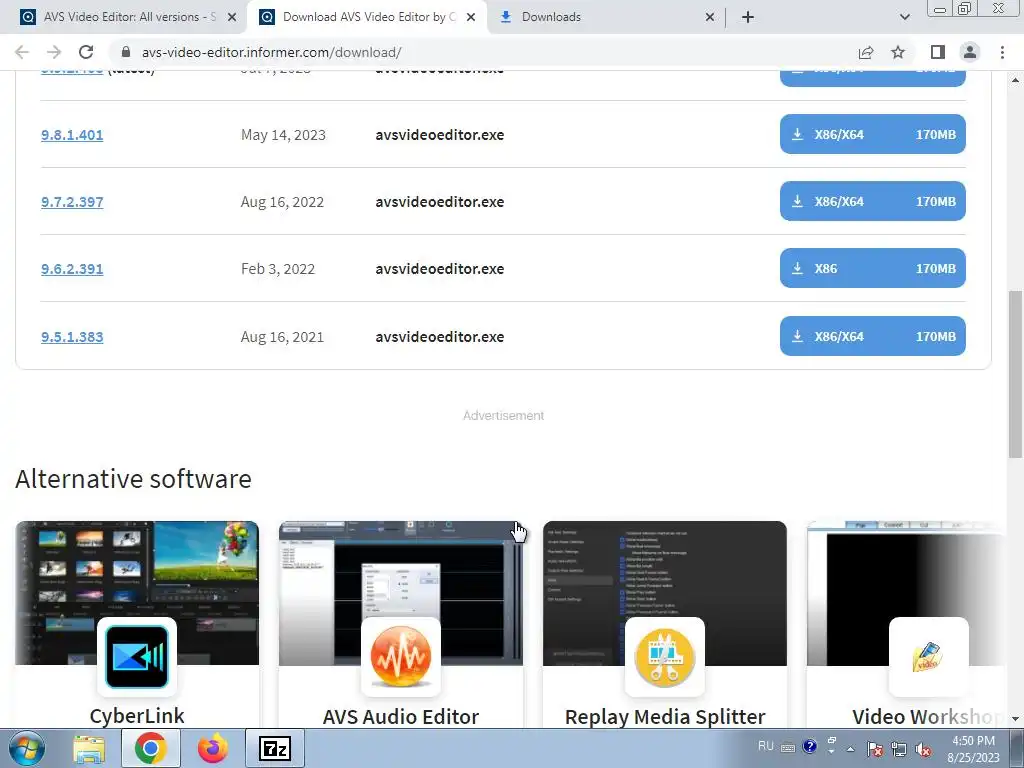Click the address bar URL
This screenshot has height=768, width=1024.
pyautogui.click(x=272, y=52)
